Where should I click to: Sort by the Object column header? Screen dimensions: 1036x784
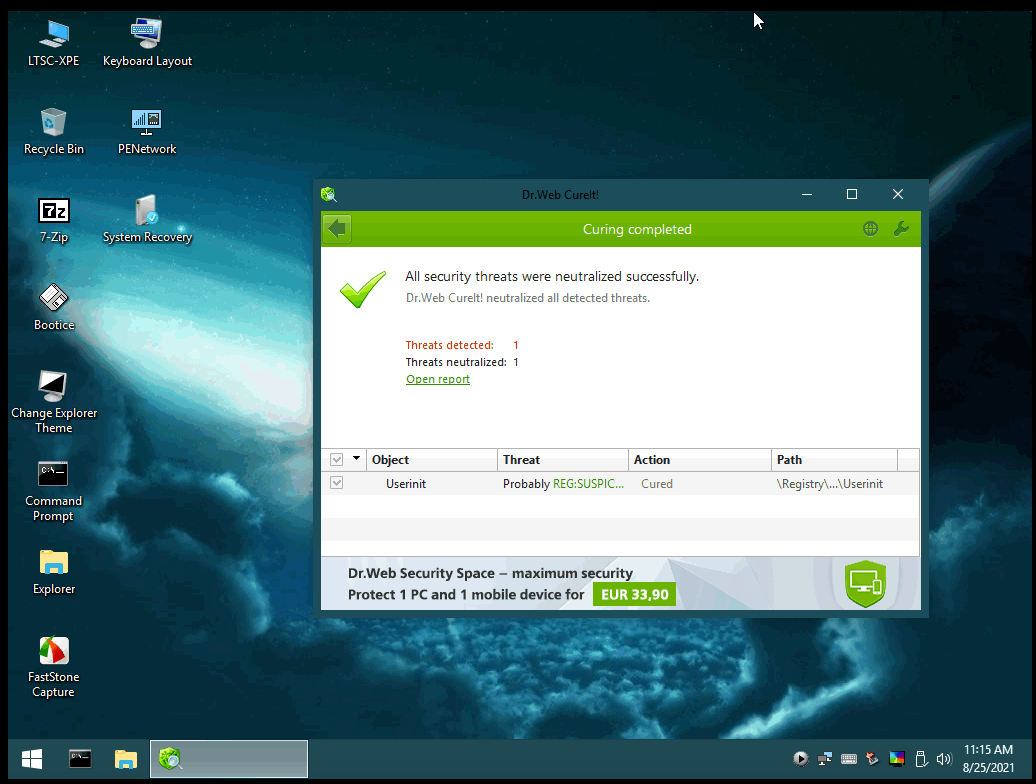431,460
